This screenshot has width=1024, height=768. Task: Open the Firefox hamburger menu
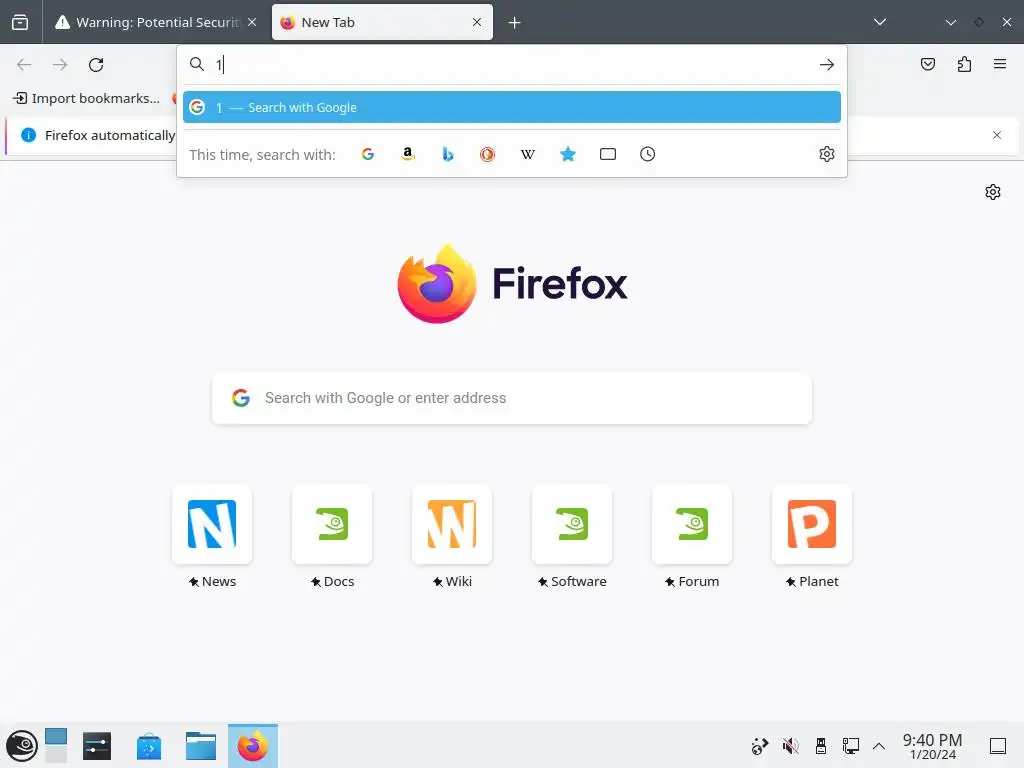point(1000,64)
